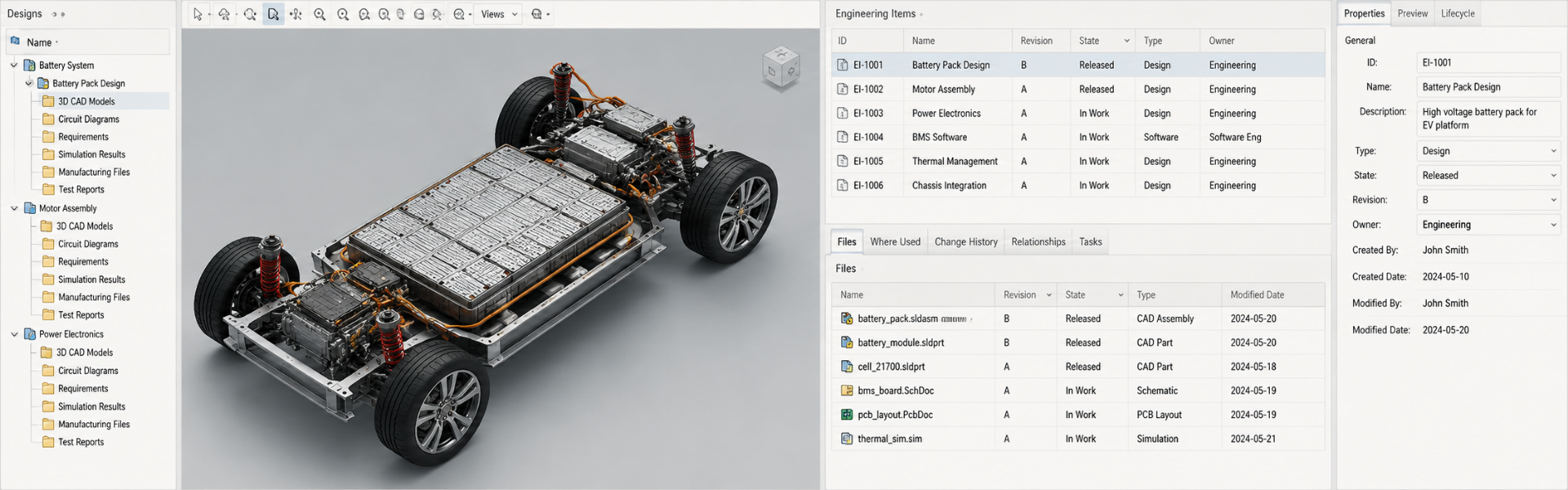
Task: Click the Description field in Properties
Action: [x=1488, y=118]
